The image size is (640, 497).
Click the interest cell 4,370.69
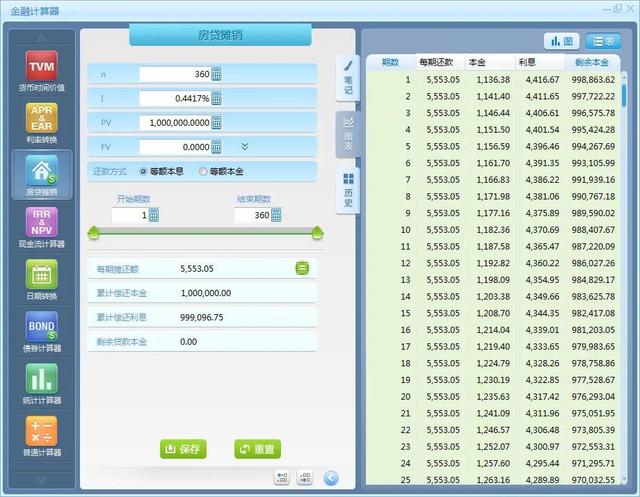point(542,230)
